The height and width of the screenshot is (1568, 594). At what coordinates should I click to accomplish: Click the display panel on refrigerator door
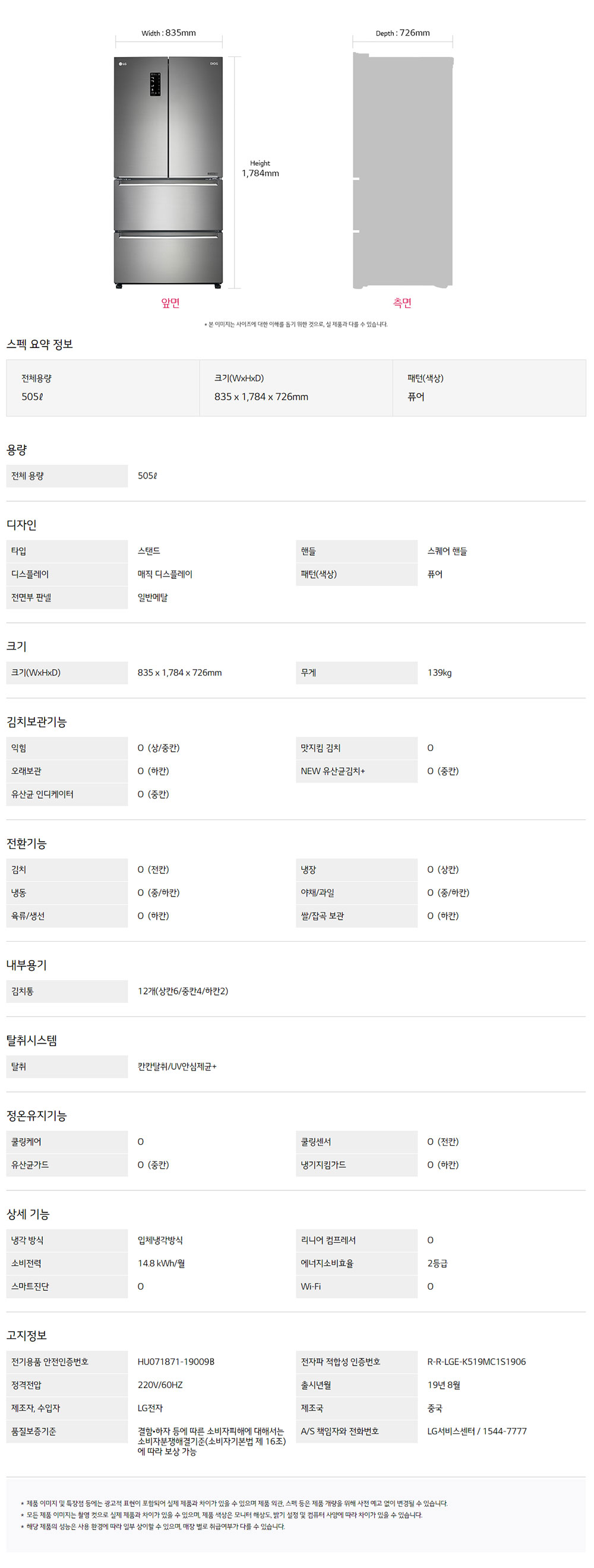tap(156, 84)
